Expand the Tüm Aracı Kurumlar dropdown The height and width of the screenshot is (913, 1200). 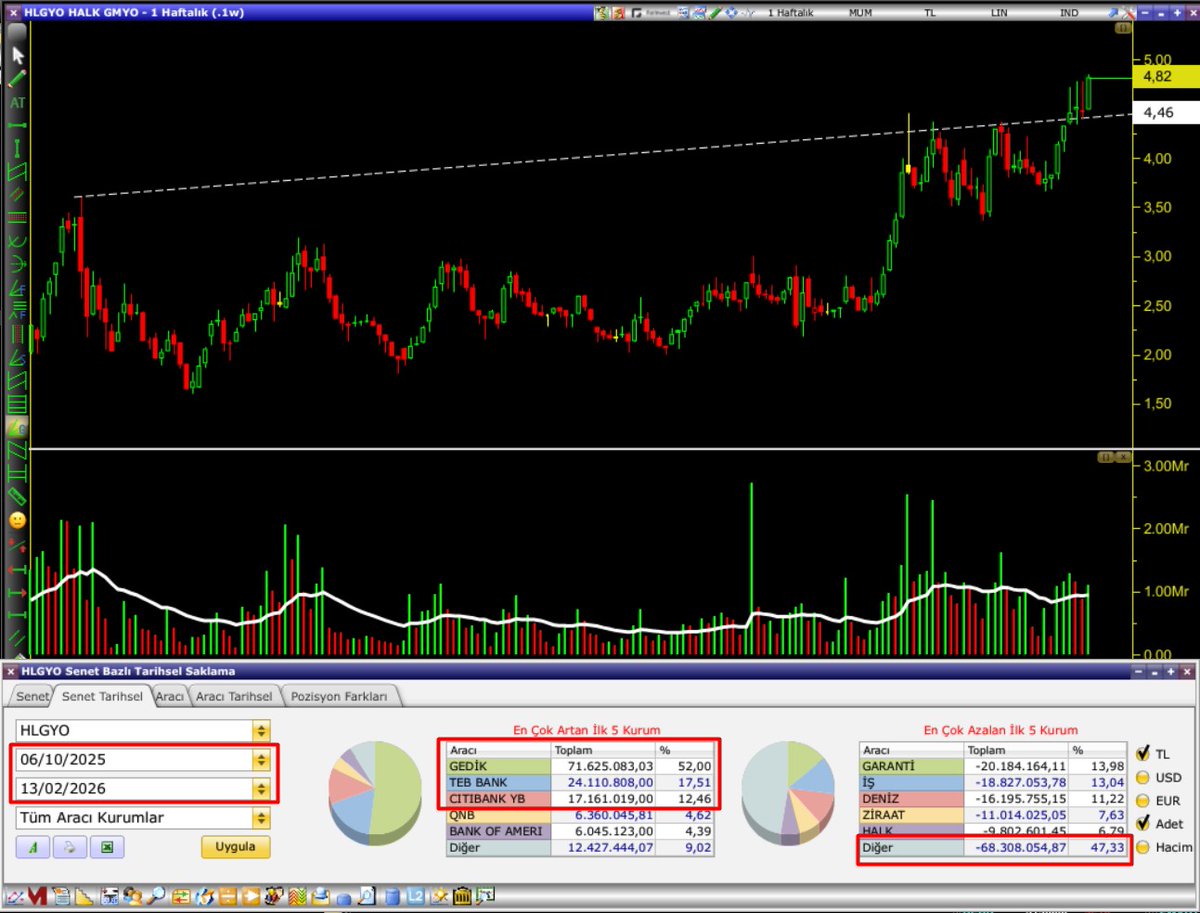pos(261,818)
